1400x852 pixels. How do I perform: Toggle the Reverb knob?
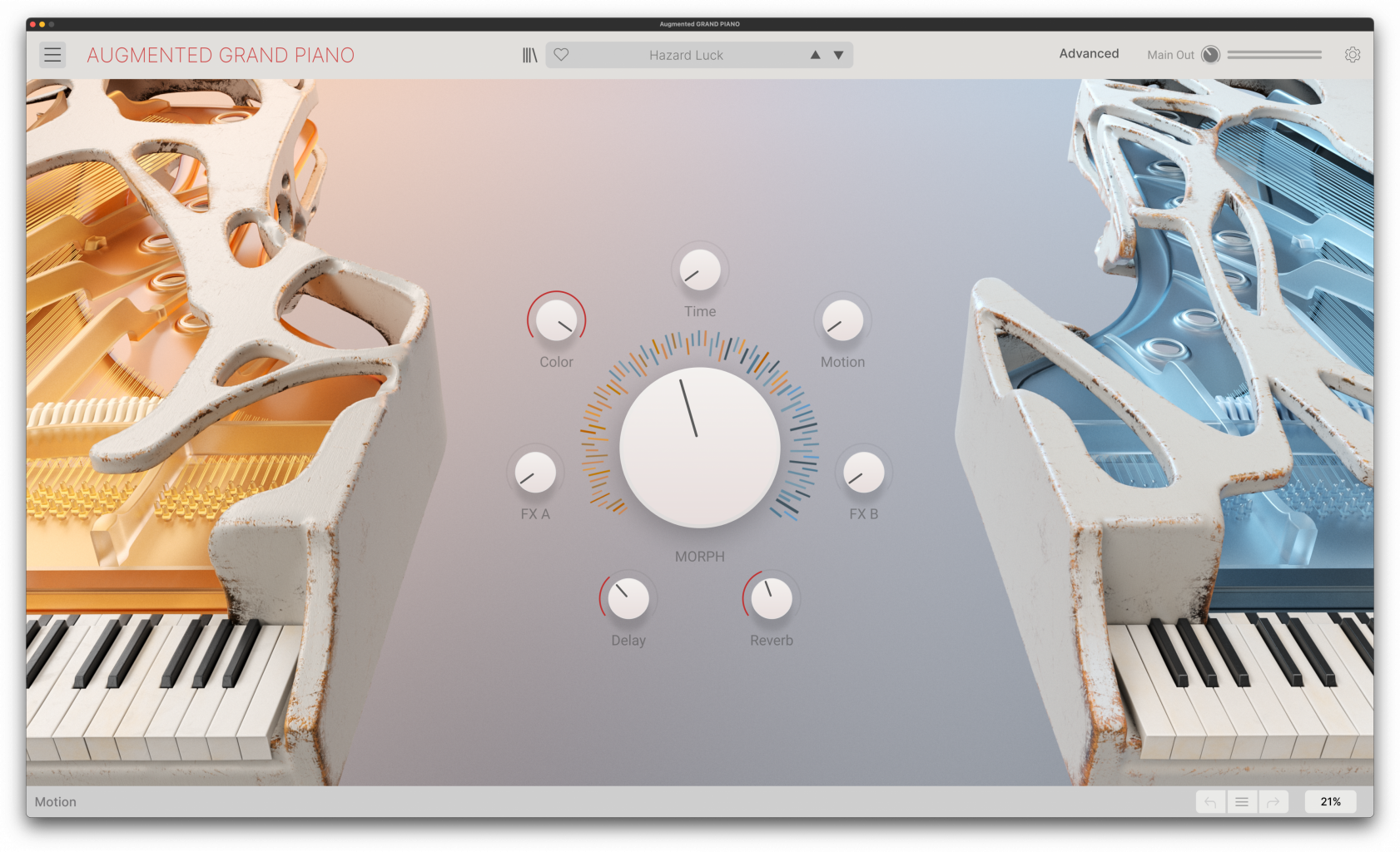coord(770,597)
